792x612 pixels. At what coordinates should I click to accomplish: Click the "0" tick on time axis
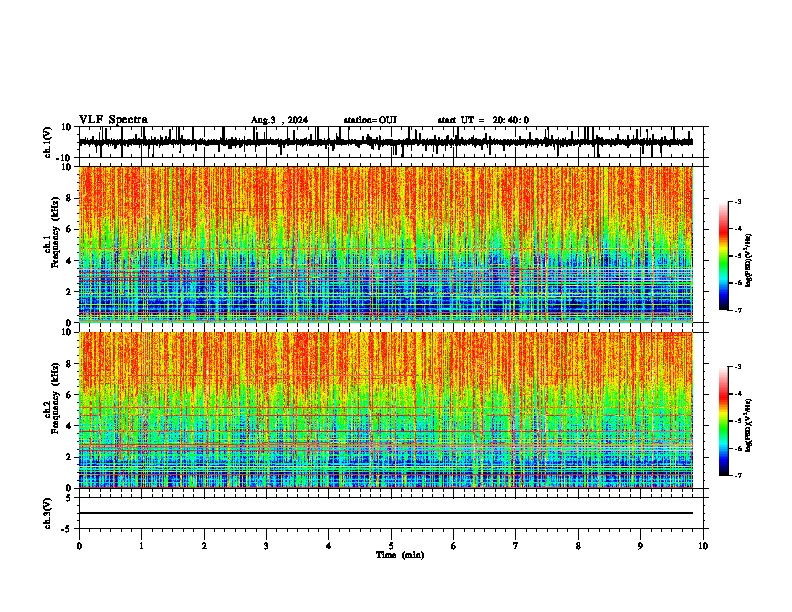79,546
